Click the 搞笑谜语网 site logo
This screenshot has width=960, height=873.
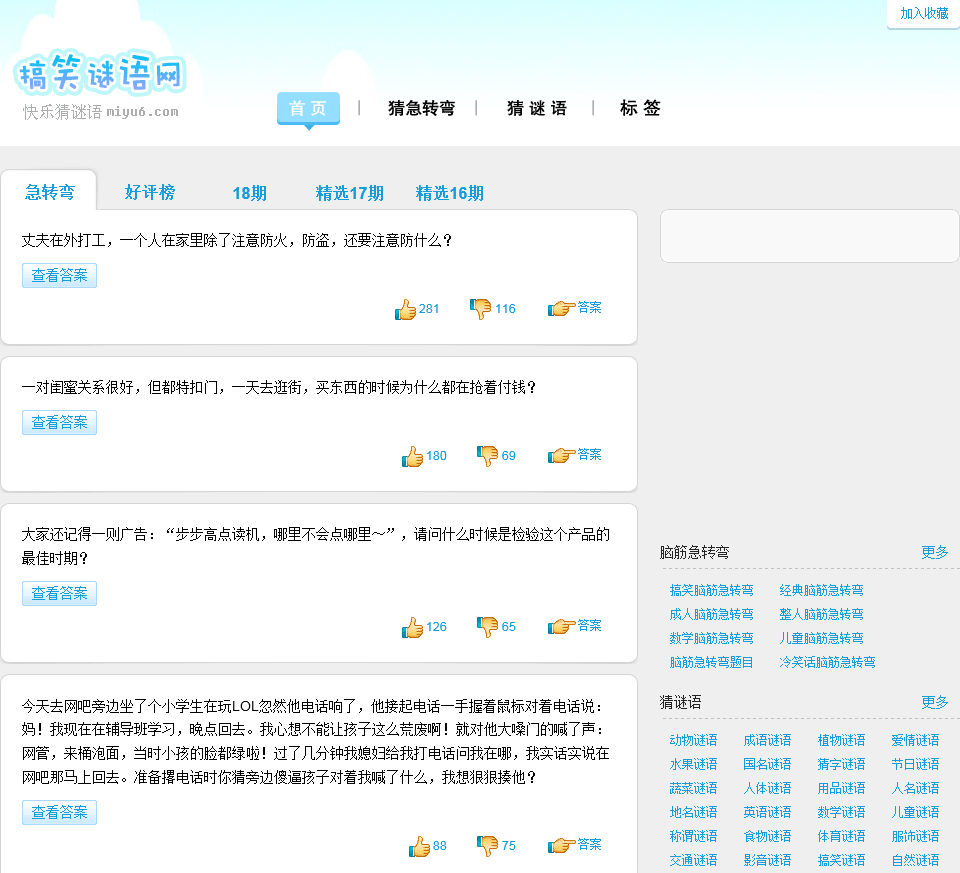pos(100,73)
